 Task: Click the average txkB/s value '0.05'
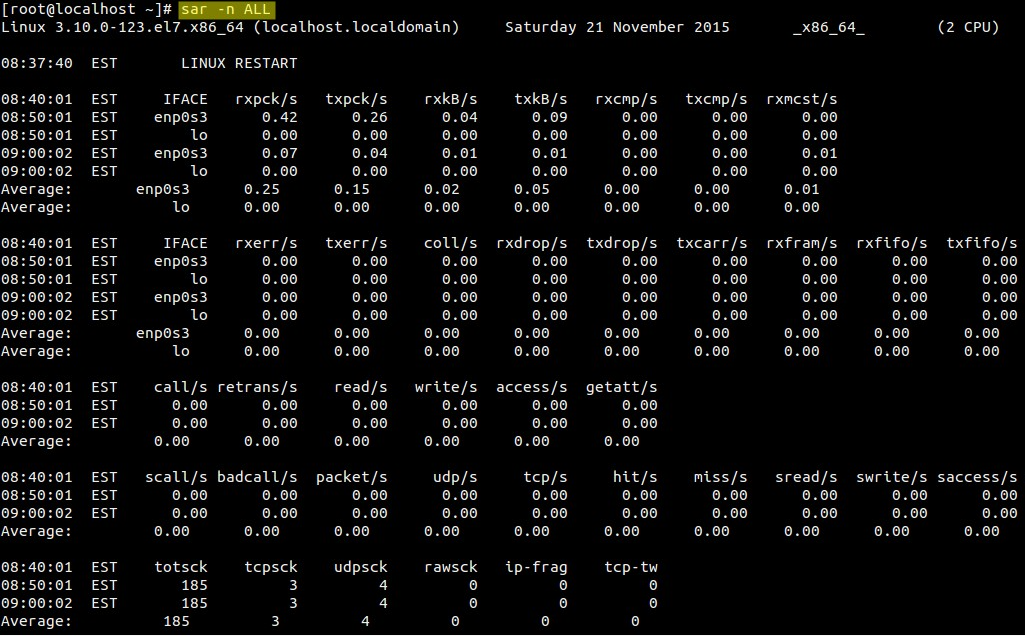532,190
